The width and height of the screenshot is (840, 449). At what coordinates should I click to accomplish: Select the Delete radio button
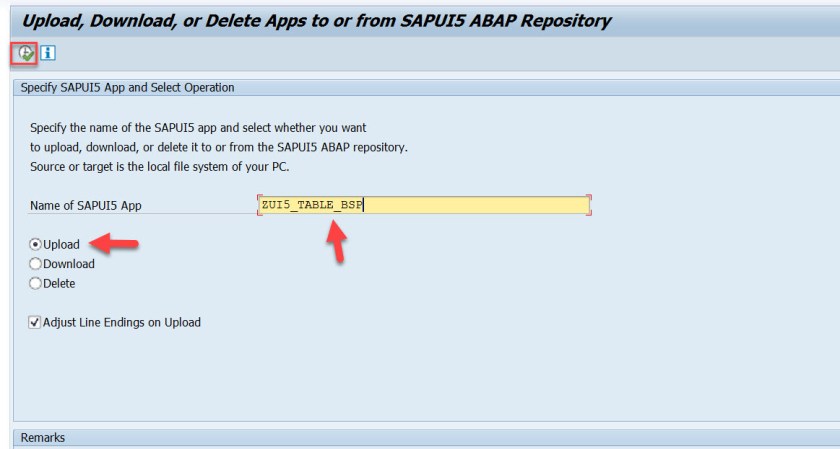tap(35, 283)
